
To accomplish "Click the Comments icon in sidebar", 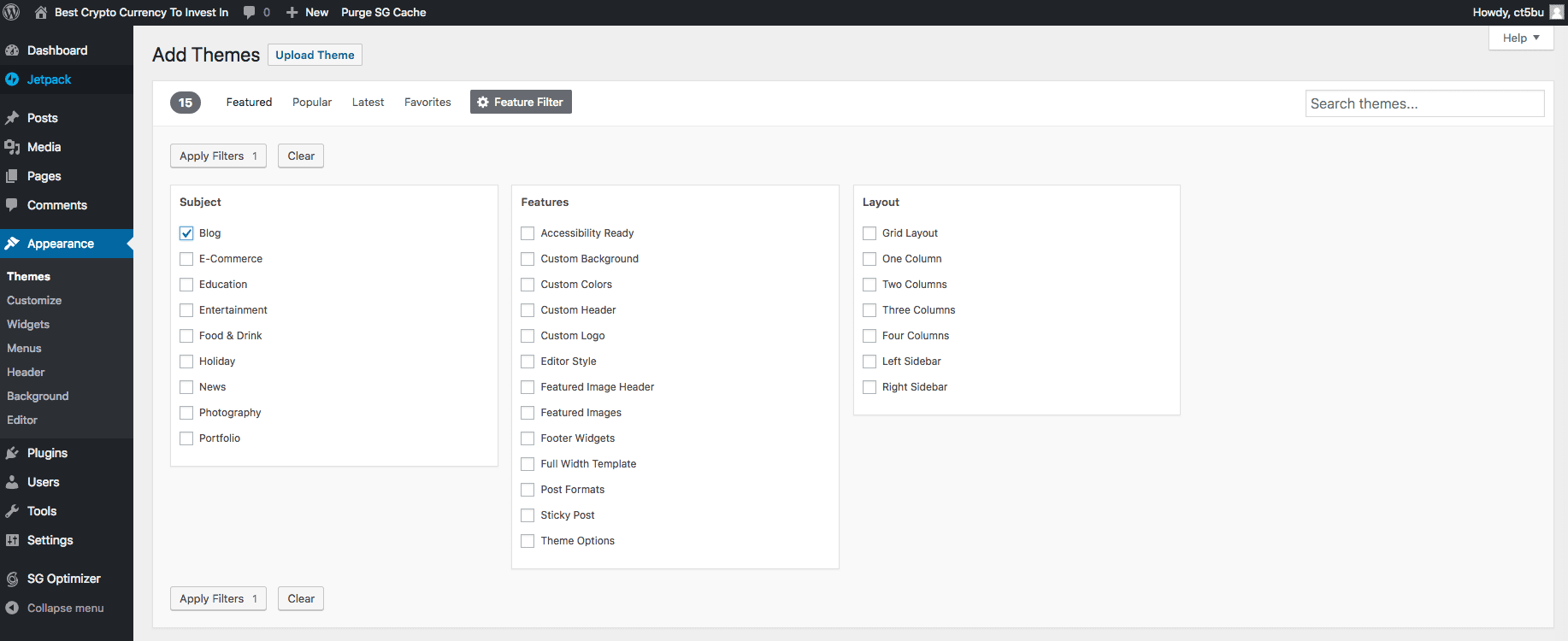I will click(x=12, y=205).
